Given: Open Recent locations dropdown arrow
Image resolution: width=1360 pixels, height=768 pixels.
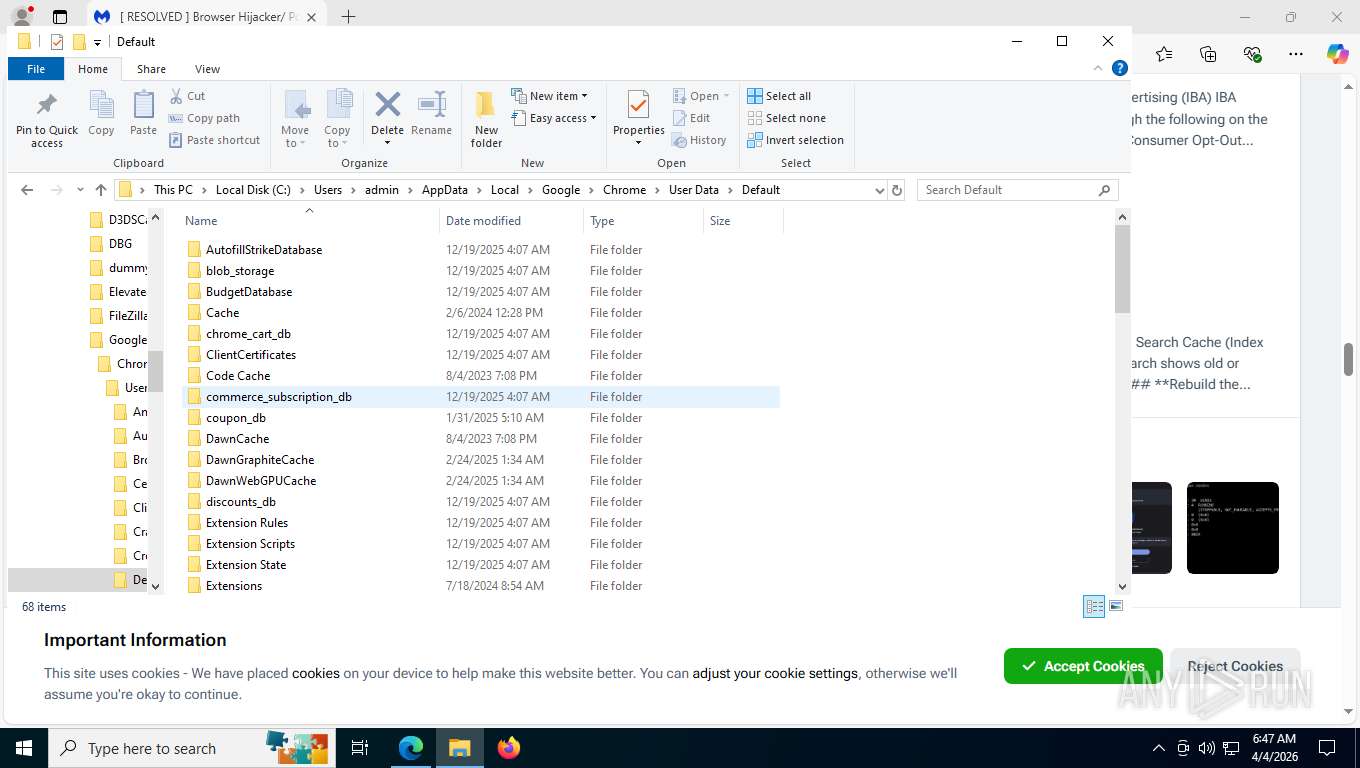Looking at the screenshot, I should coord(78,190).
